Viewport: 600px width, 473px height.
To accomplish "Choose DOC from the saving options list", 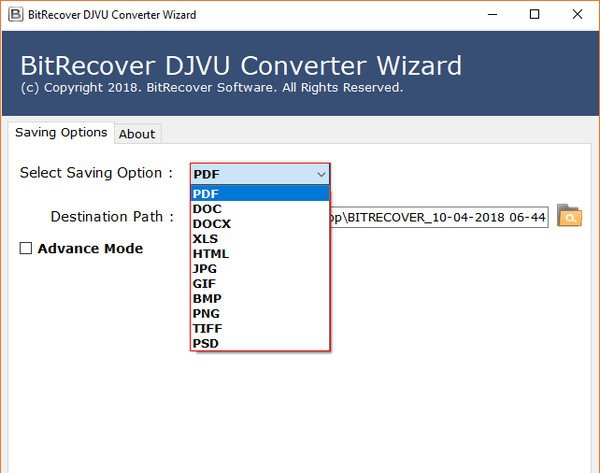I will [260, 209].
